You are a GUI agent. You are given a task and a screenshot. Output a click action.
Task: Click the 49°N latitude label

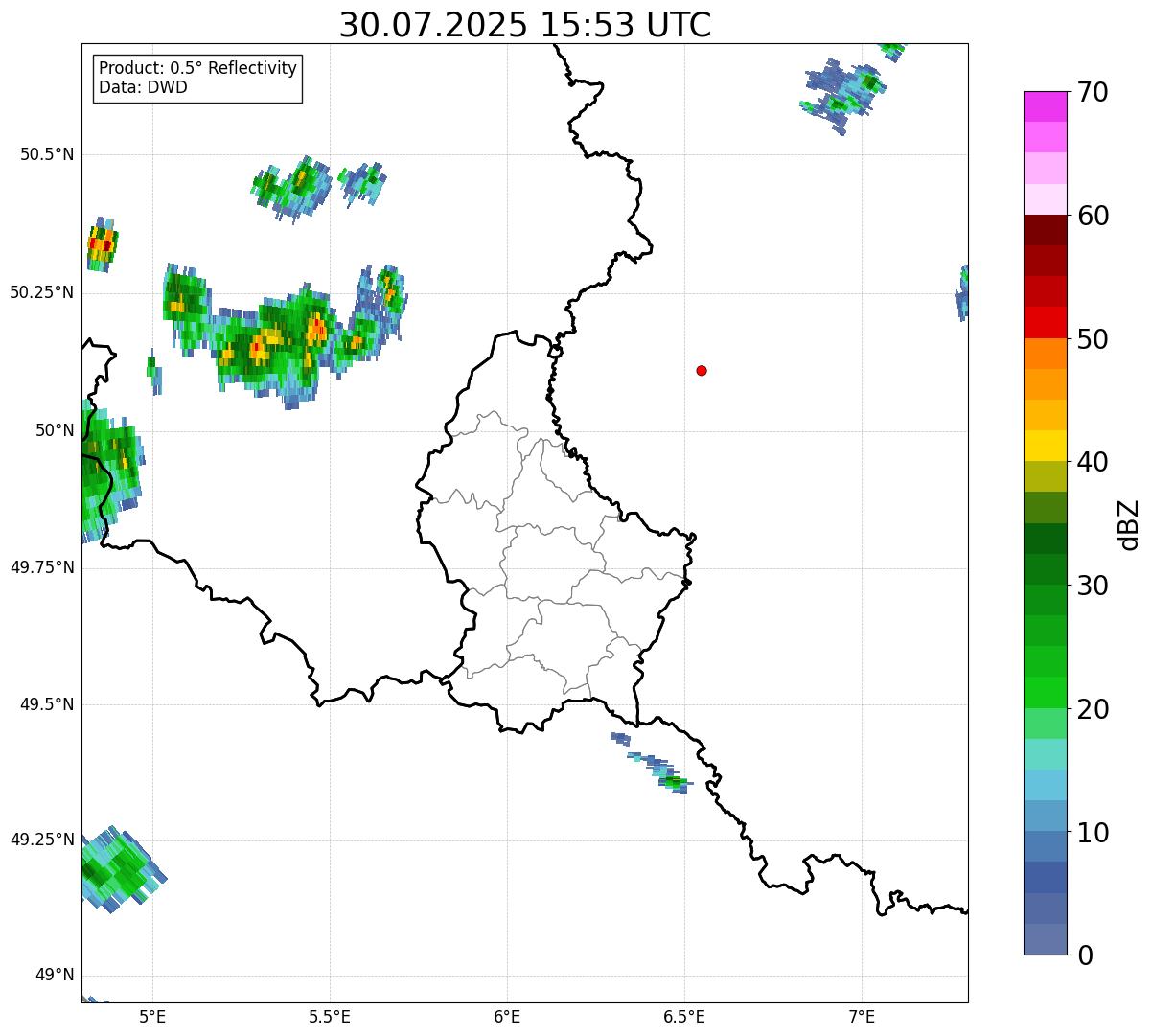pyautogui.click(x=55, y=976)
